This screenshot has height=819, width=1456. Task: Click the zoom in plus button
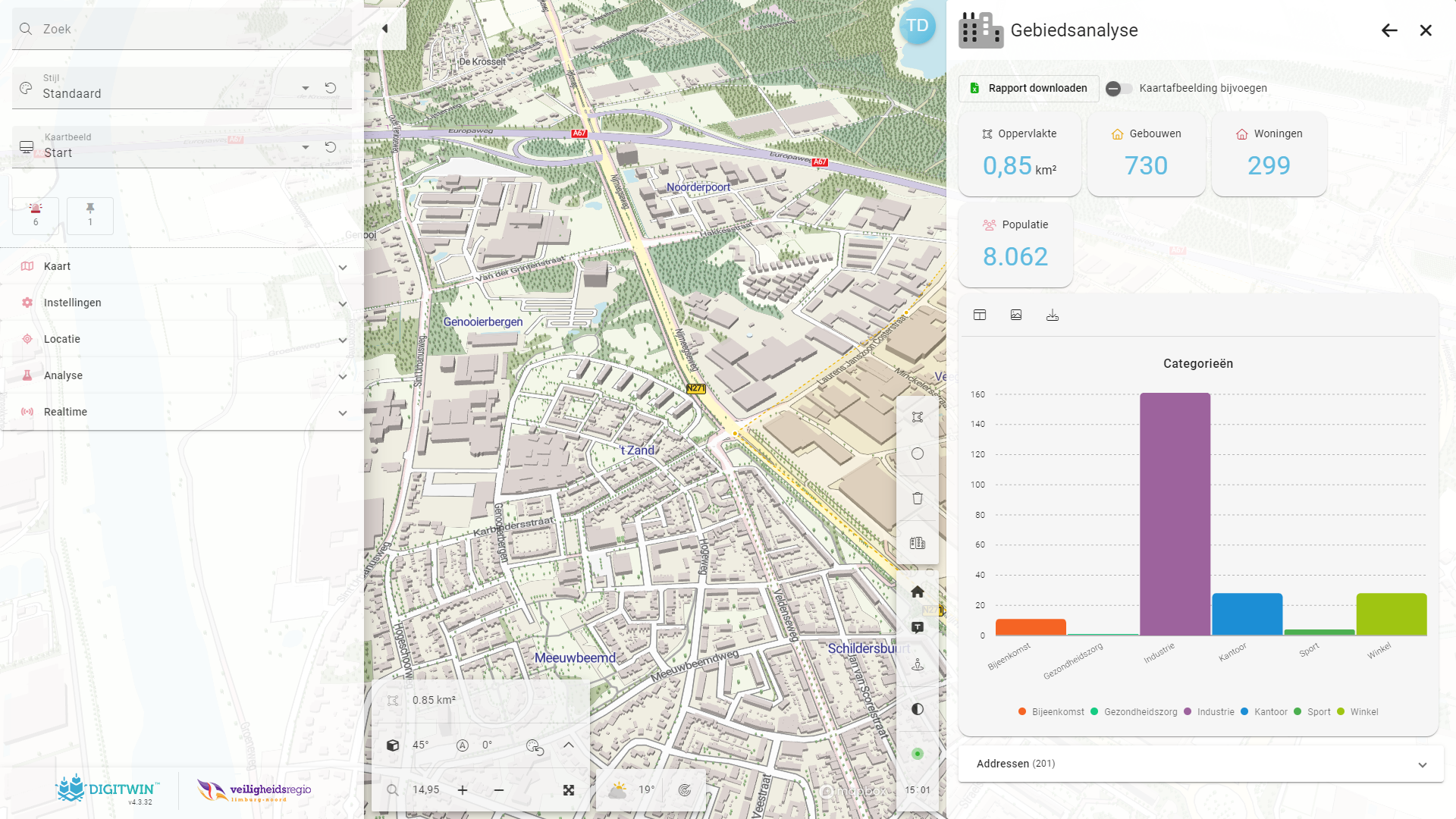tap(463, 790)
